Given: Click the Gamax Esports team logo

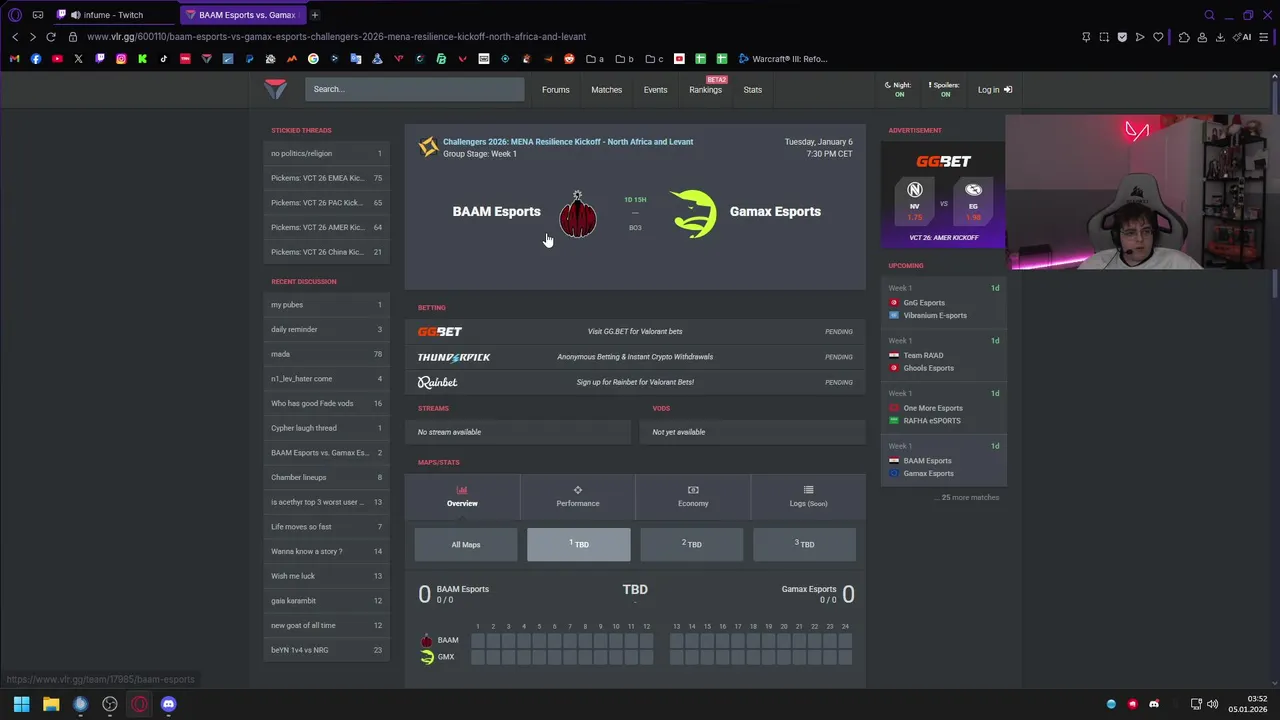Looking at the screenshot, I should [x=694, y=213].
